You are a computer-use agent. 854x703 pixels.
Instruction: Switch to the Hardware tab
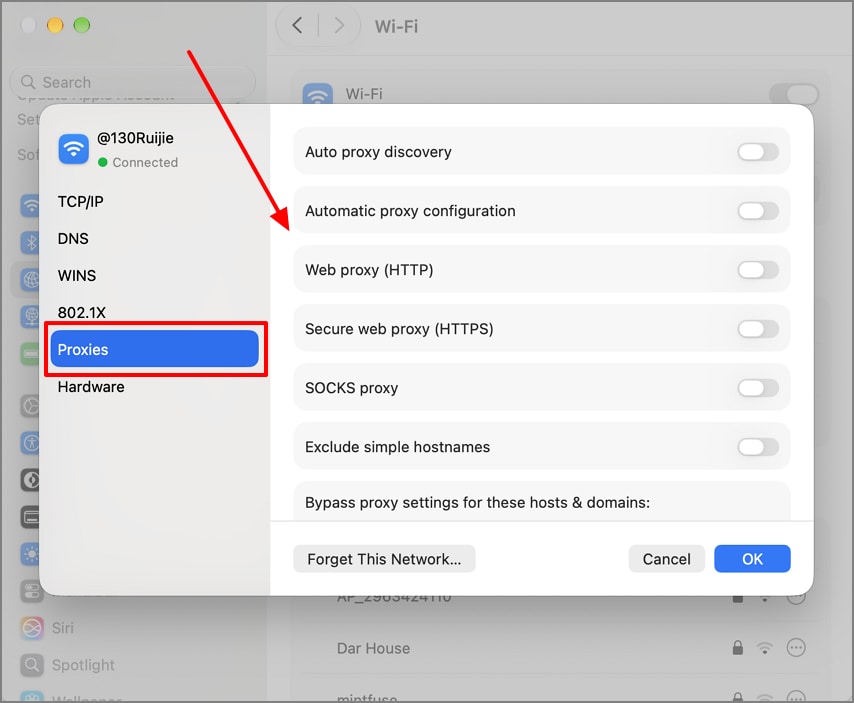(x=155, y=387)
